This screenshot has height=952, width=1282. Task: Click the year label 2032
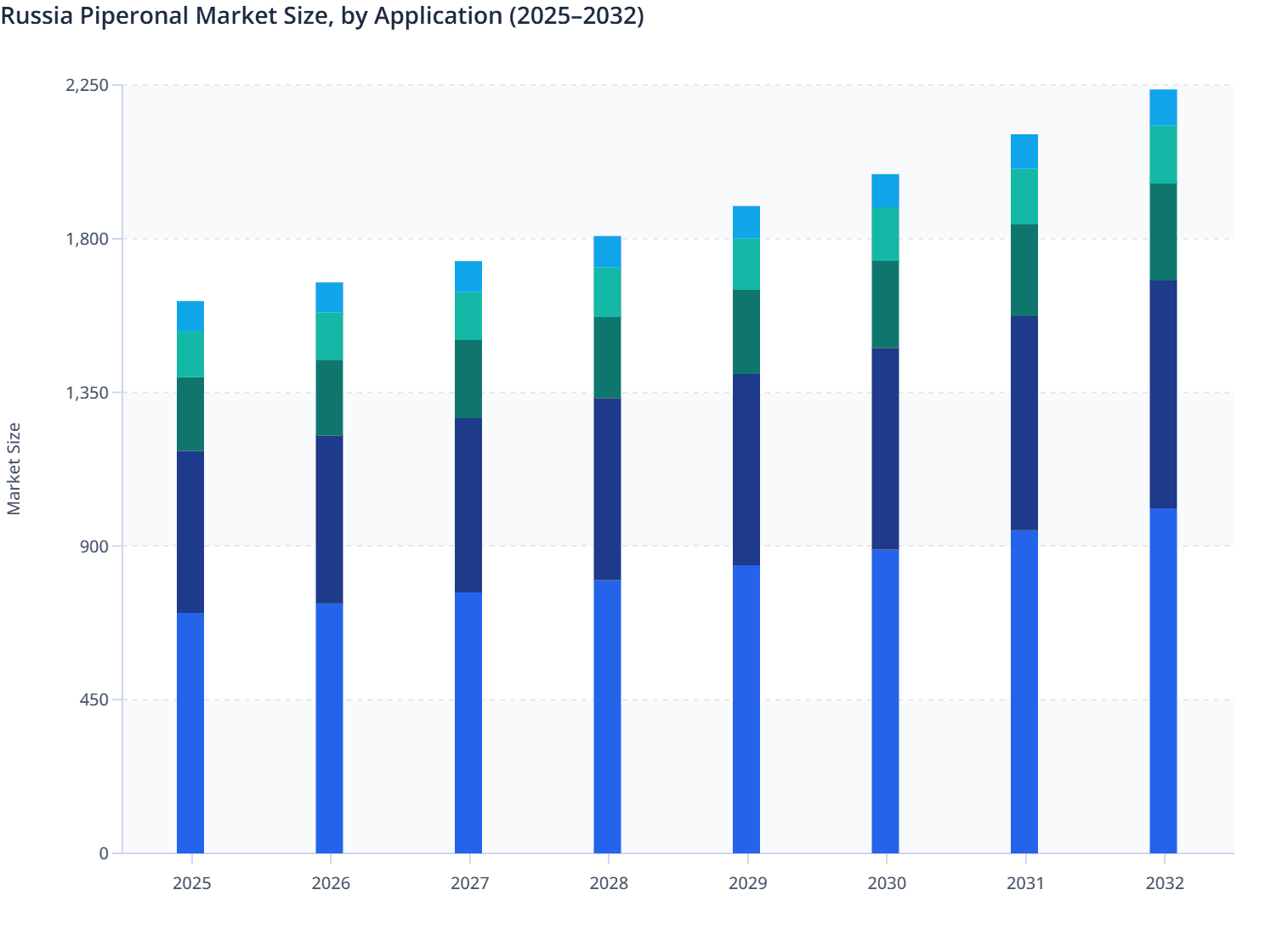(x=1165, y=884)
